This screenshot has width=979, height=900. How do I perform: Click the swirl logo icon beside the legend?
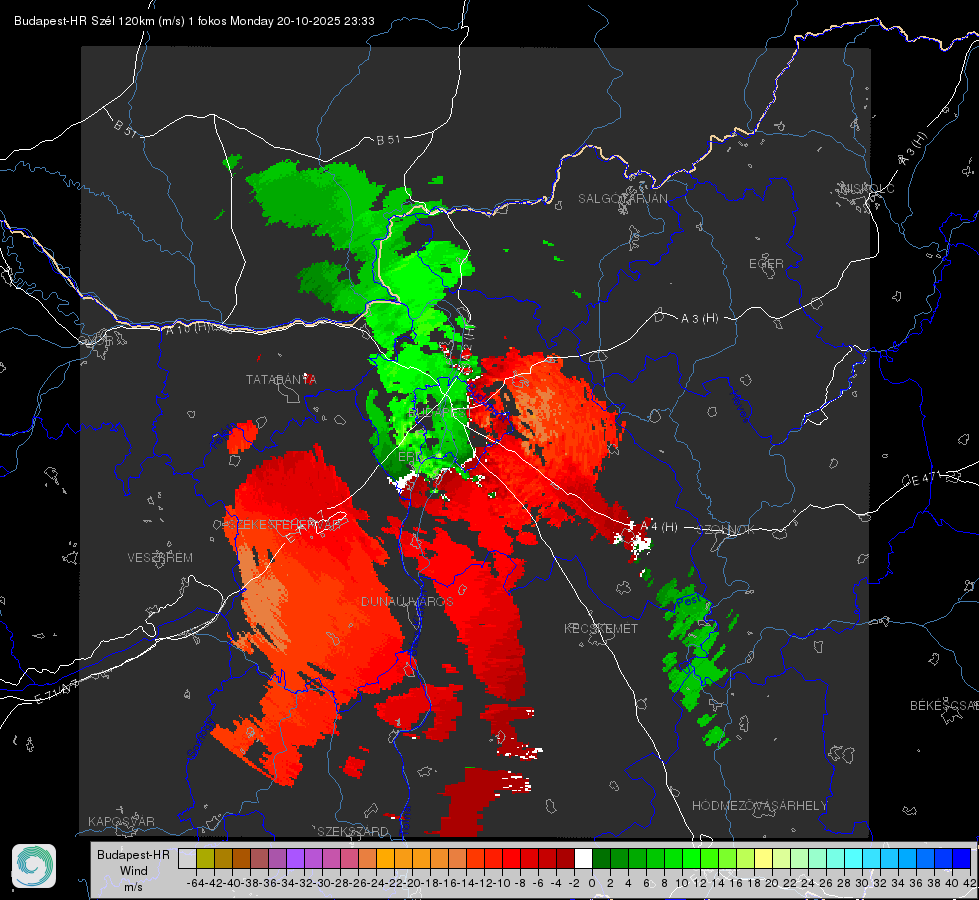(34, 866)
